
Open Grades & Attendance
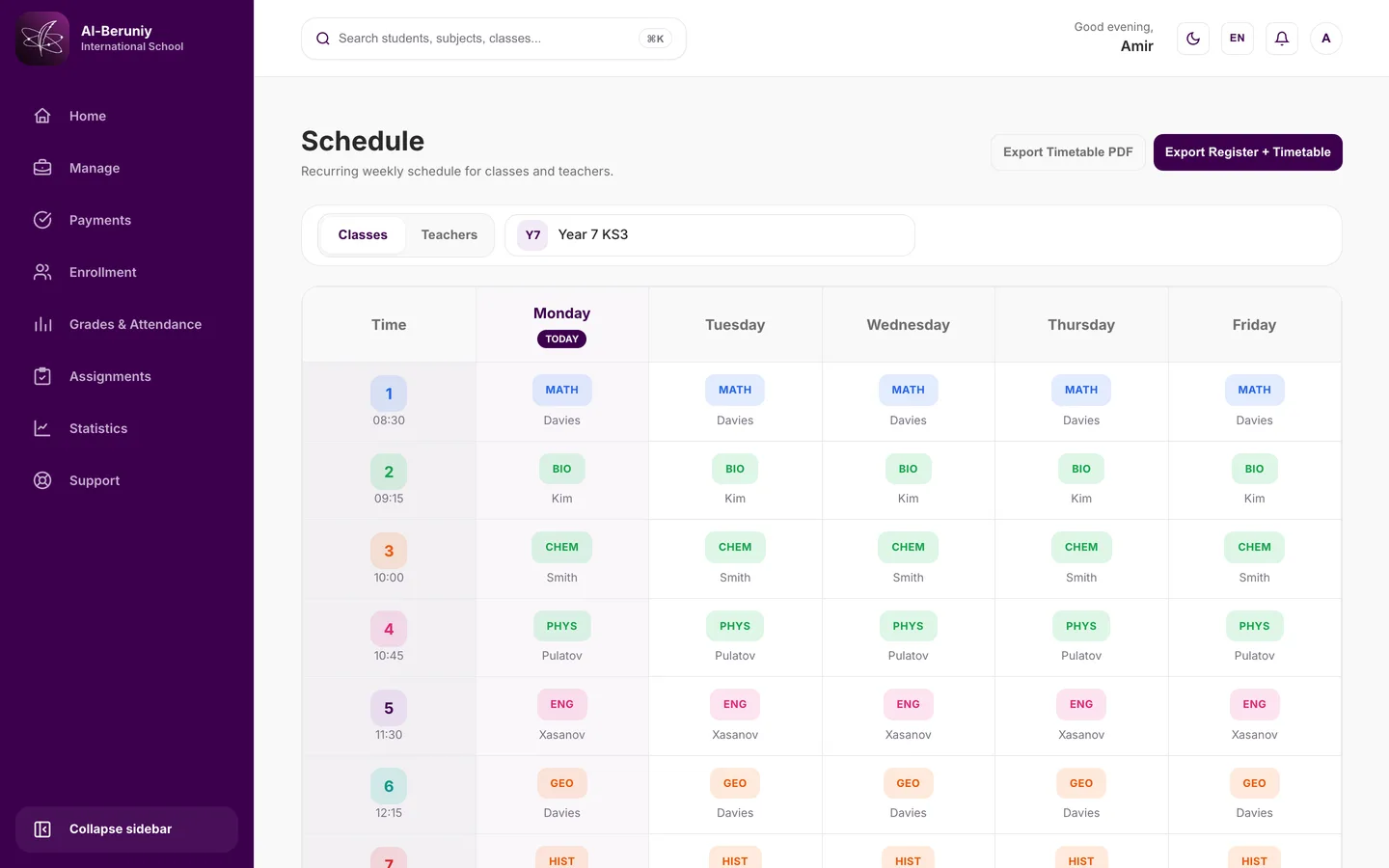tap(126, 324)
